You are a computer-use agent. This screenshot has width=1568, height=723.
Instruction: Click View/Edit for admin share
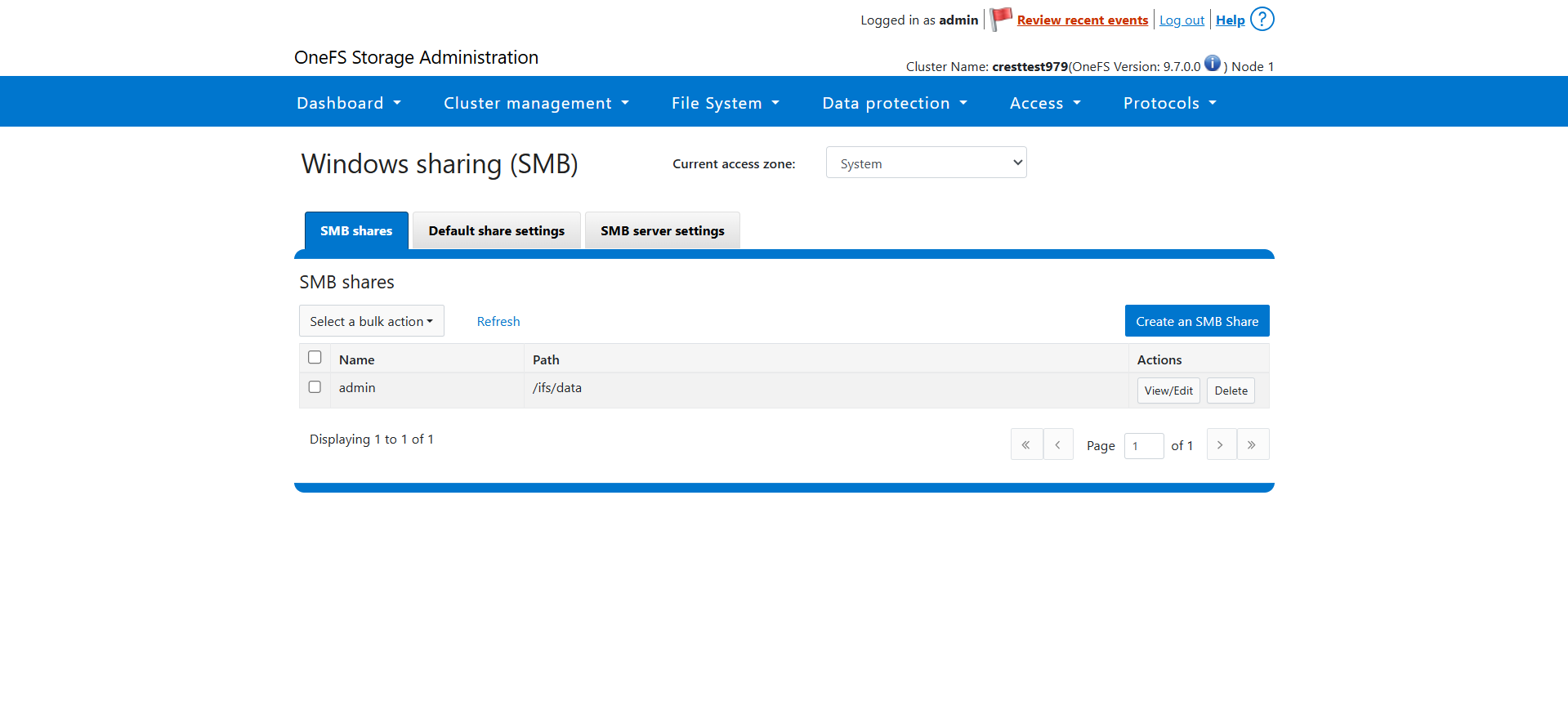pos(1168,391)
